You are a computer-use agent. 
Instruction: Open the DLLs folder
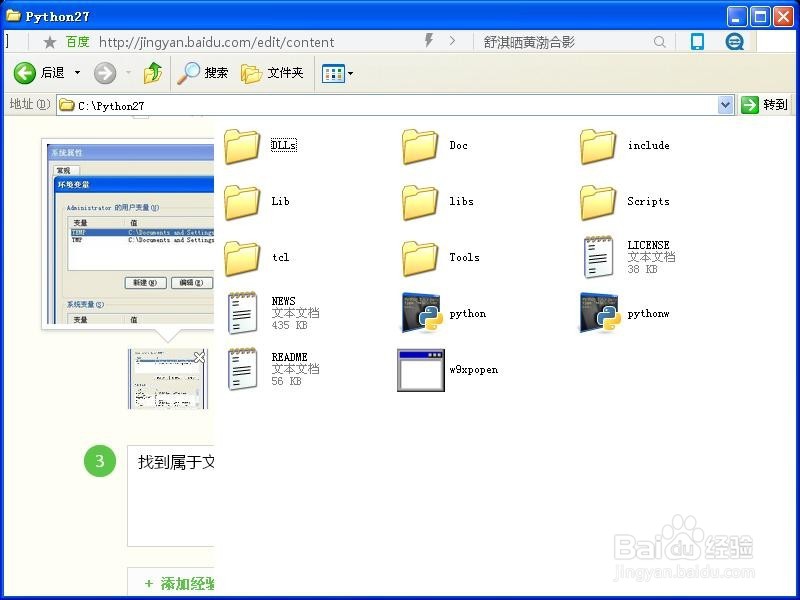(x=244, y=145)
